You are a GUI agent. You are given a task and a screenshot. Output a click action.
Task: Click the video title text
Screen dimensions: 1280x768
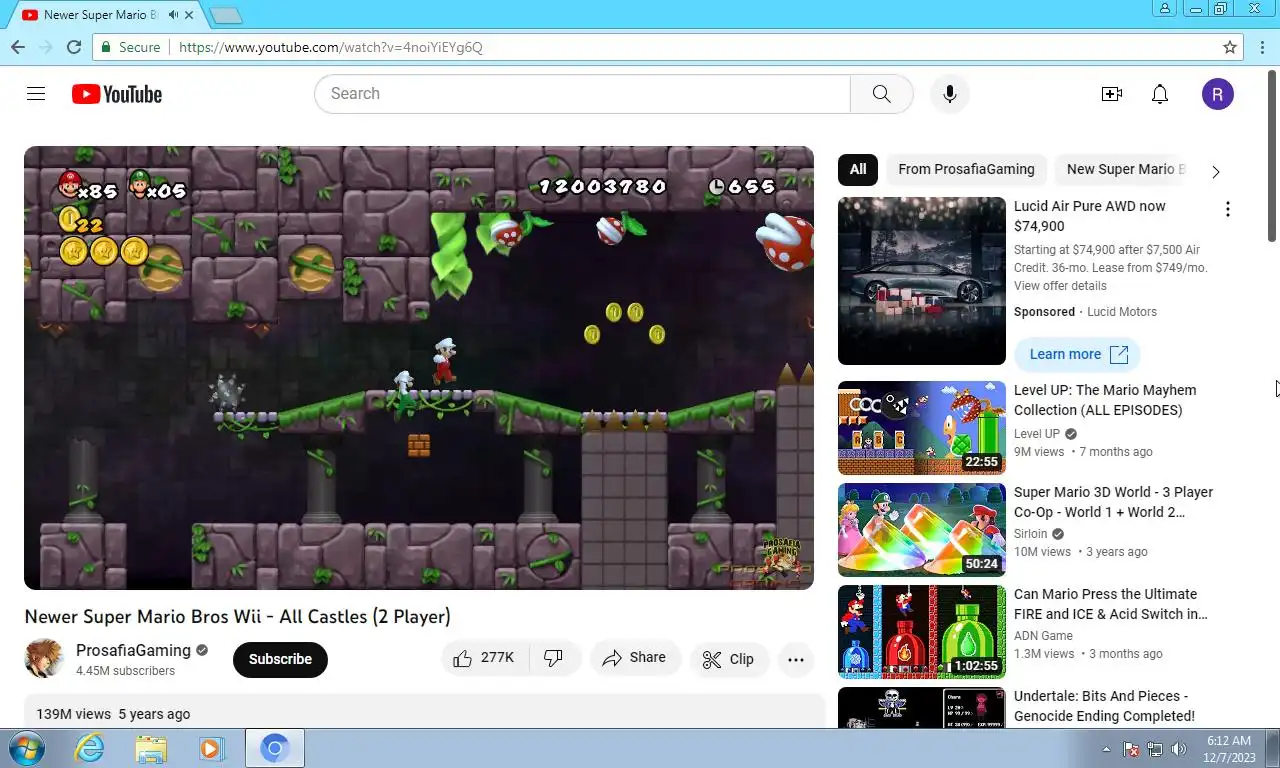(237, 617)
